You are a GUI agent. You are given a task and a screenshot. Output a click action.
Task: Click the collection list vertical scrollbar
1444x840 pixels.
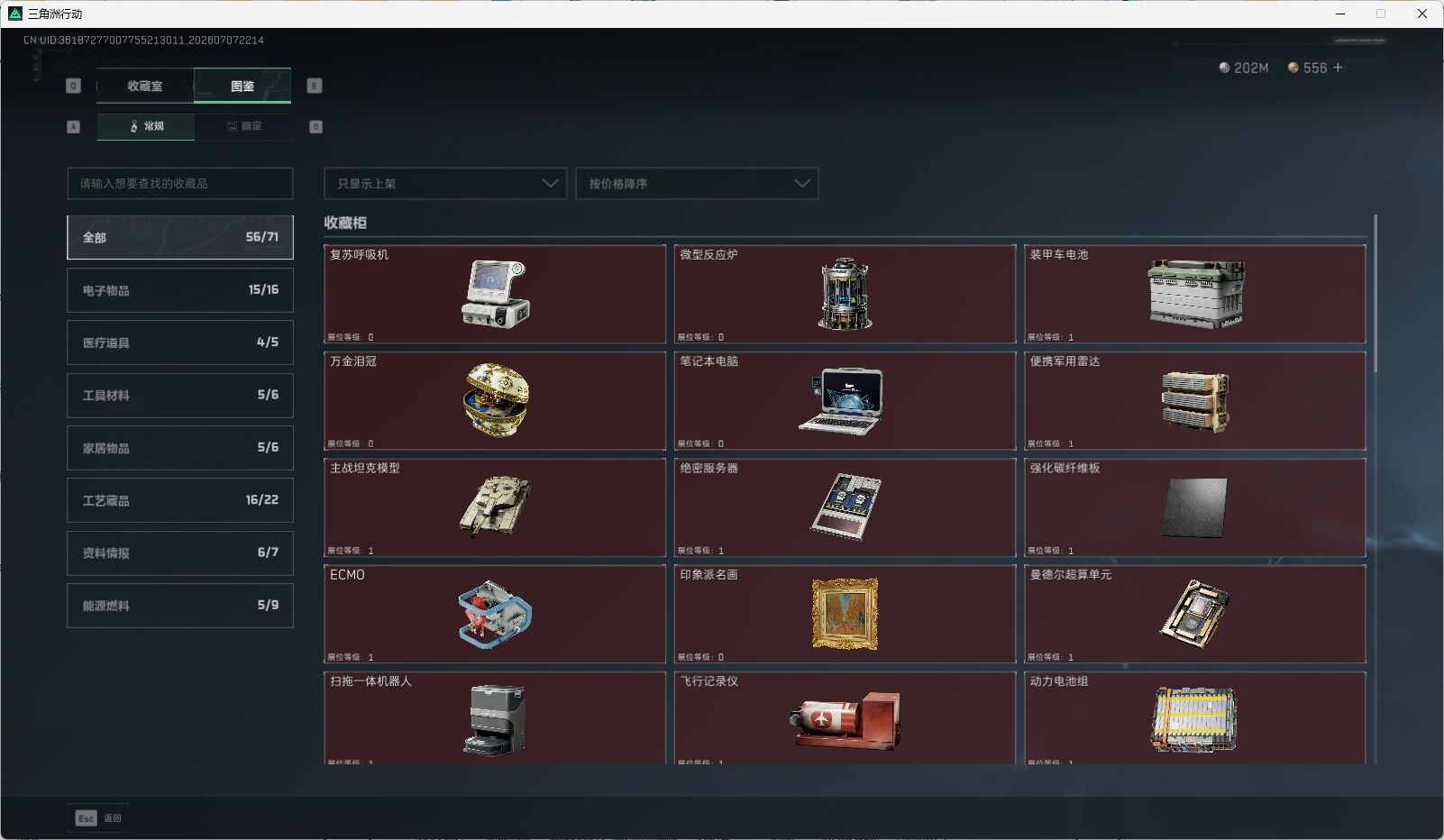[1375, 294]
